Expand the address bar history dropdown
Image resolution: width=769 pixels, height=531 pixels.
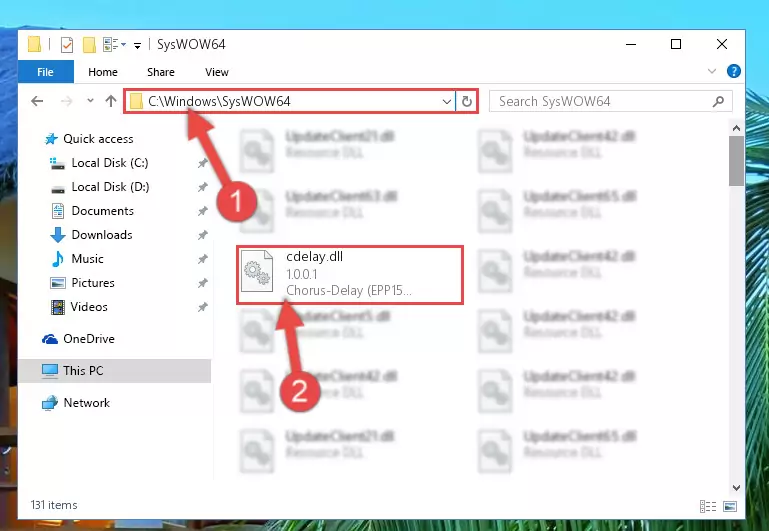coord(446,102)
